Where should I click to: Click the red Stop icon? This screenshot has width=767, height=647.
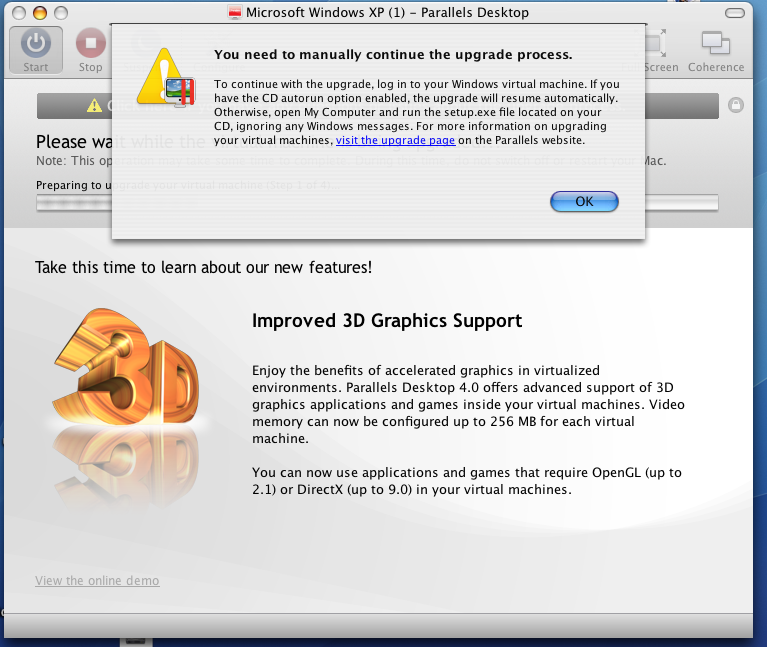click(x=91, y=43)
